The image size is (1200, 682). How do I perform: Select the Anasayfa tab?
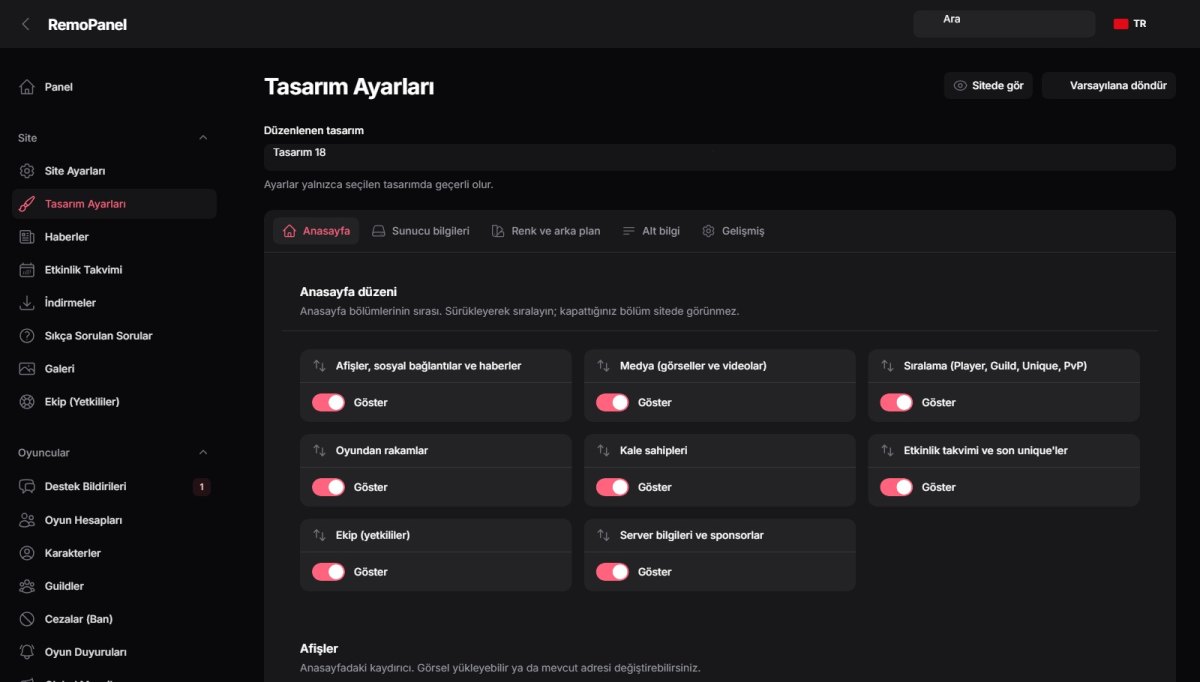[316, 231]
